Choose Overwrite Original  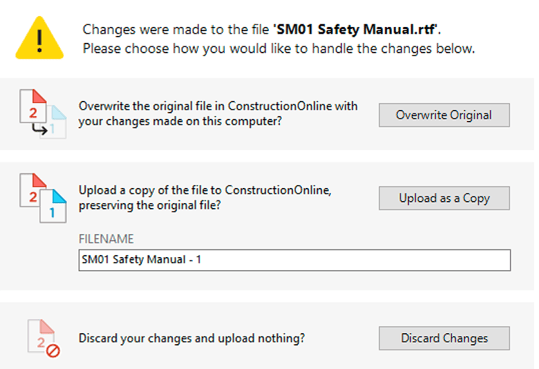pos(444,115)
